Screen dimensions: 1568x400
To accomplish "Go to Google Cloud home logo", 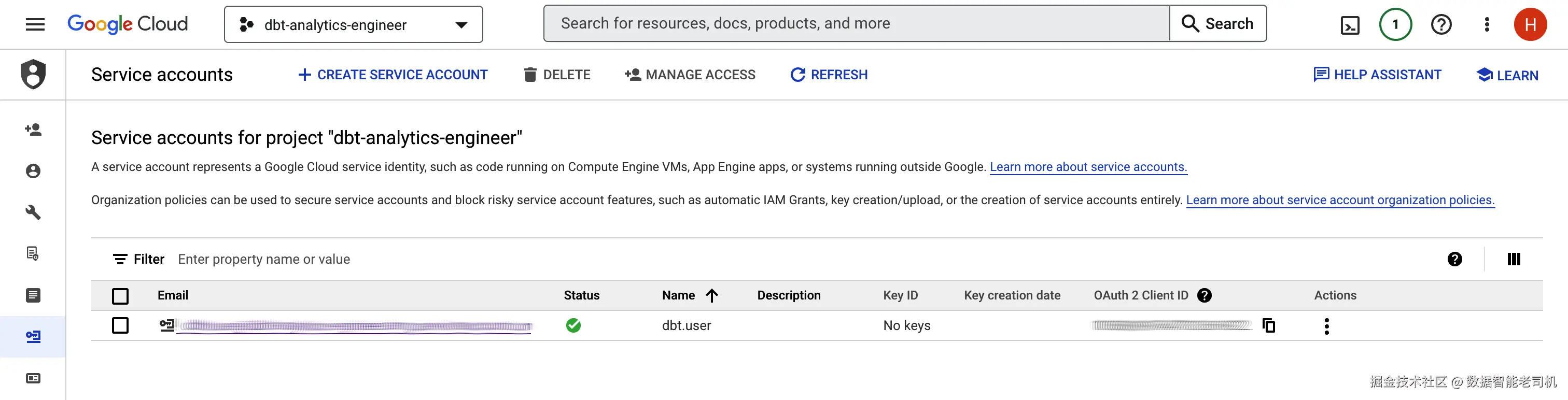I will click(x=127, y=24).
